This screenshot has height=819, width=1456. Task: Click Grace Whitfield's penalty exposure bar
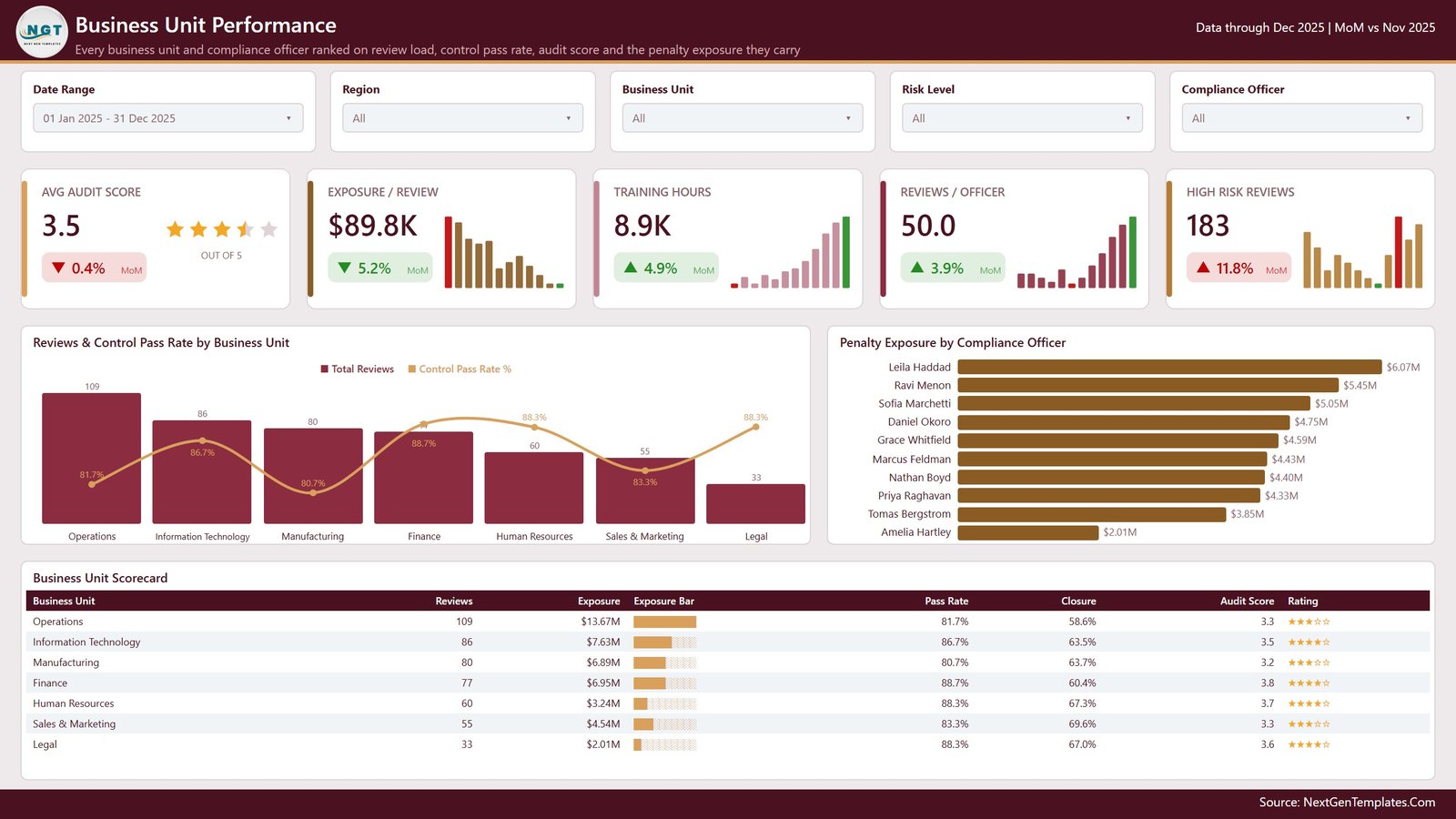(1118, 440)
